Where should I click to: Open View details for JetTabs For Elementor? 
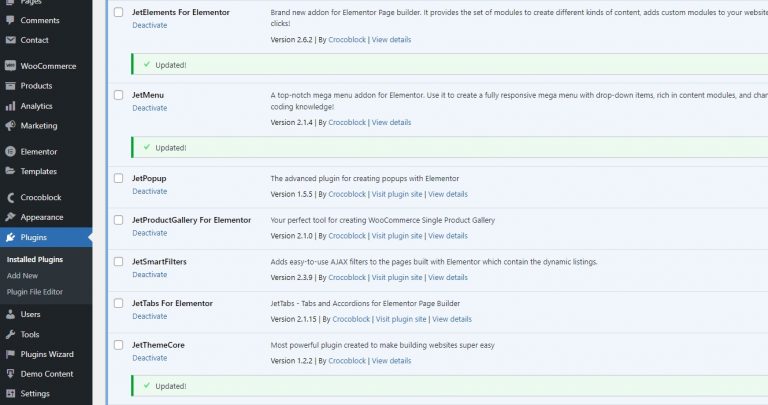452,319
